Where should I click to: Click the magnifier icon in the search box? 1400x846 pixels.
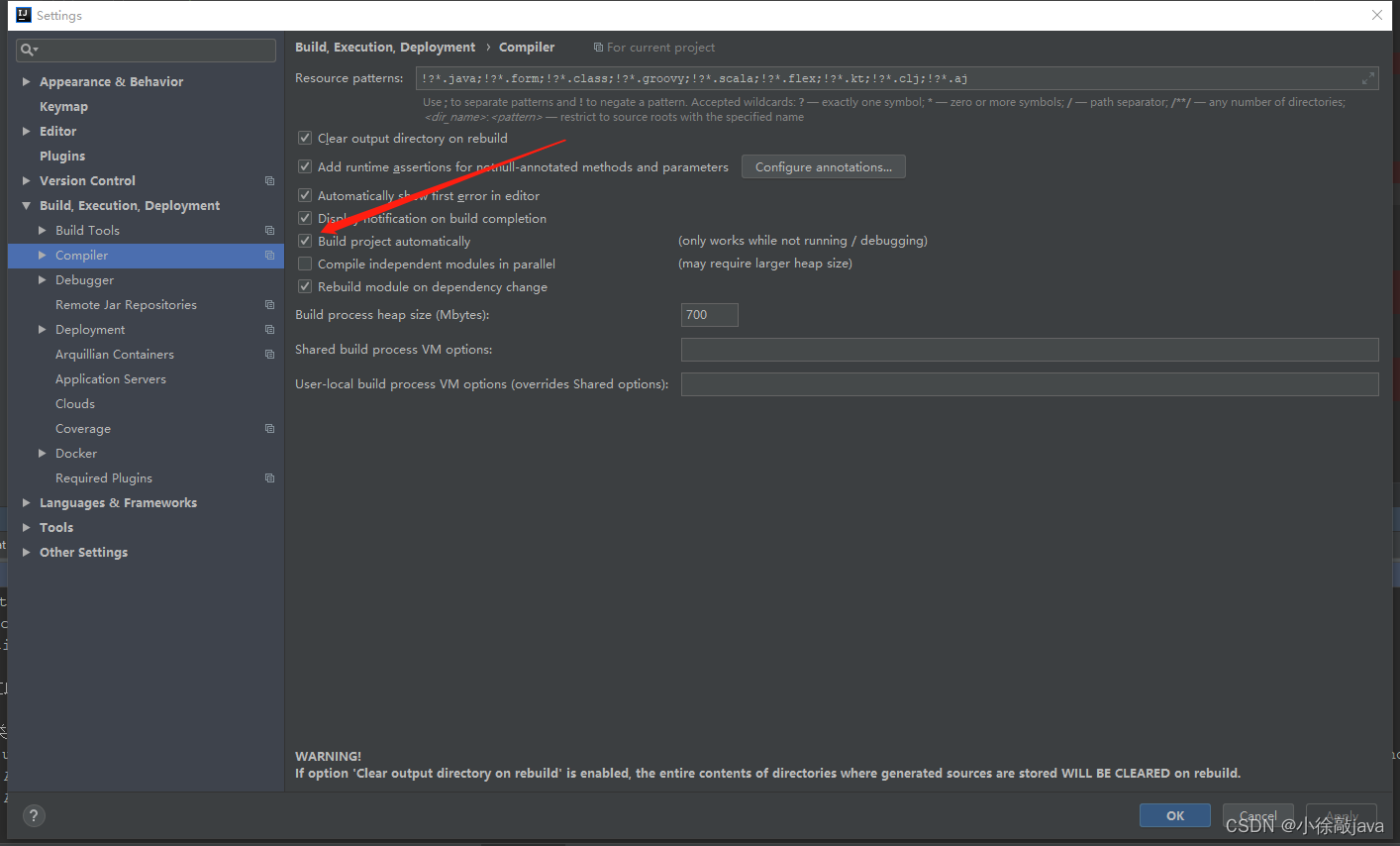(x=29, y=50)
